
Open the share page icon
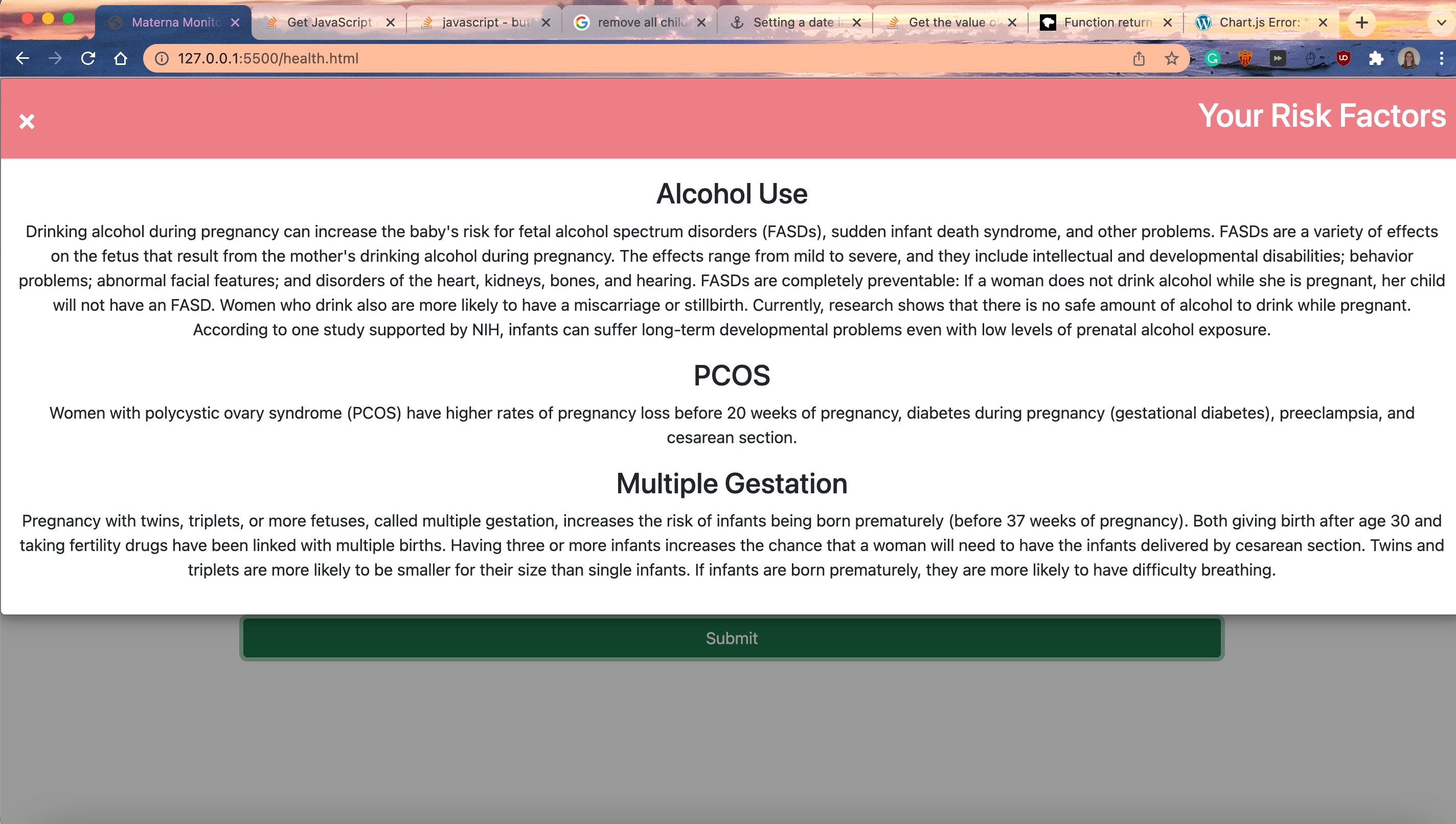click(1139, 58)
